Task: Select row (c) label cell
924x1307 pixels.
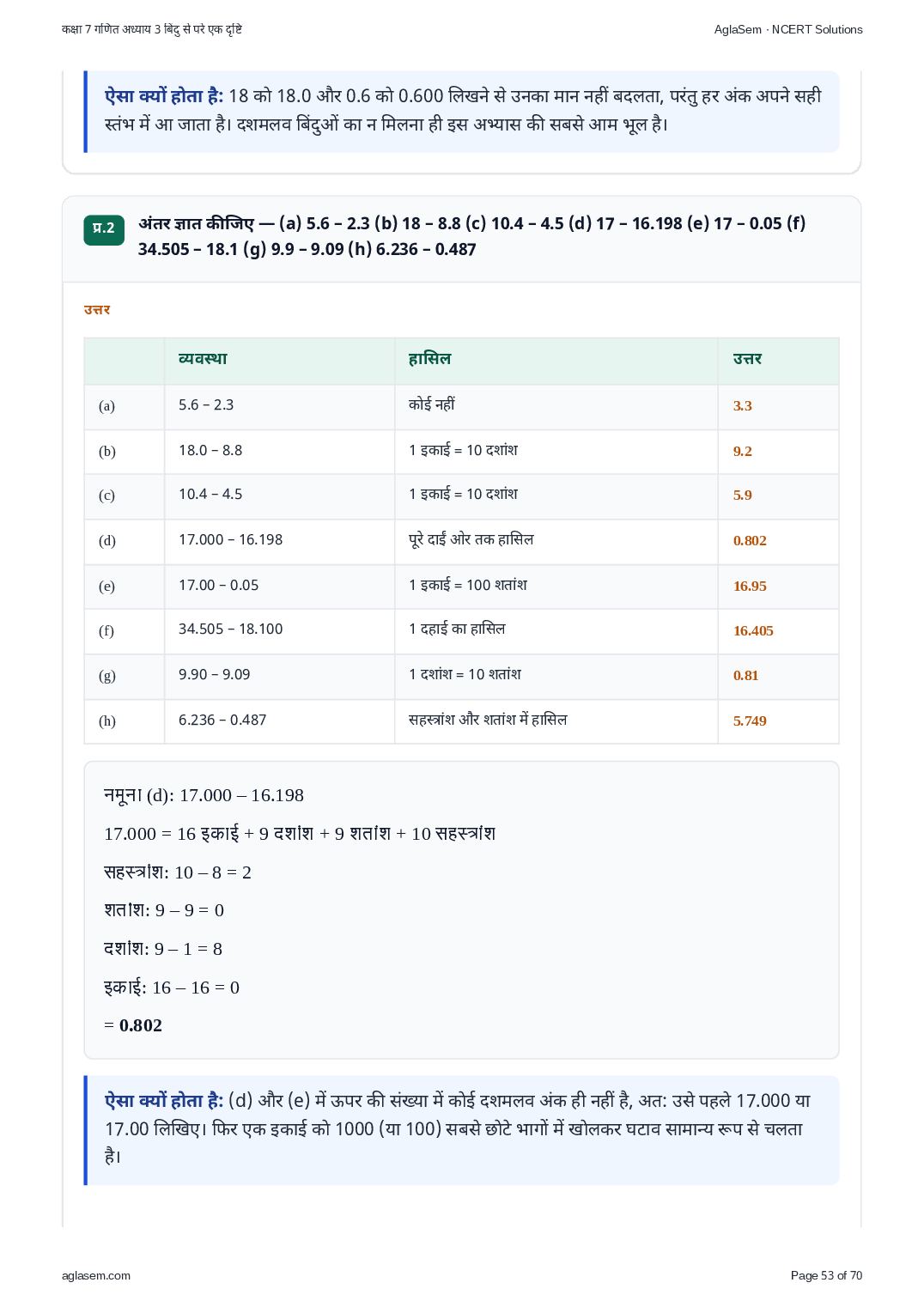Action: 125,495
